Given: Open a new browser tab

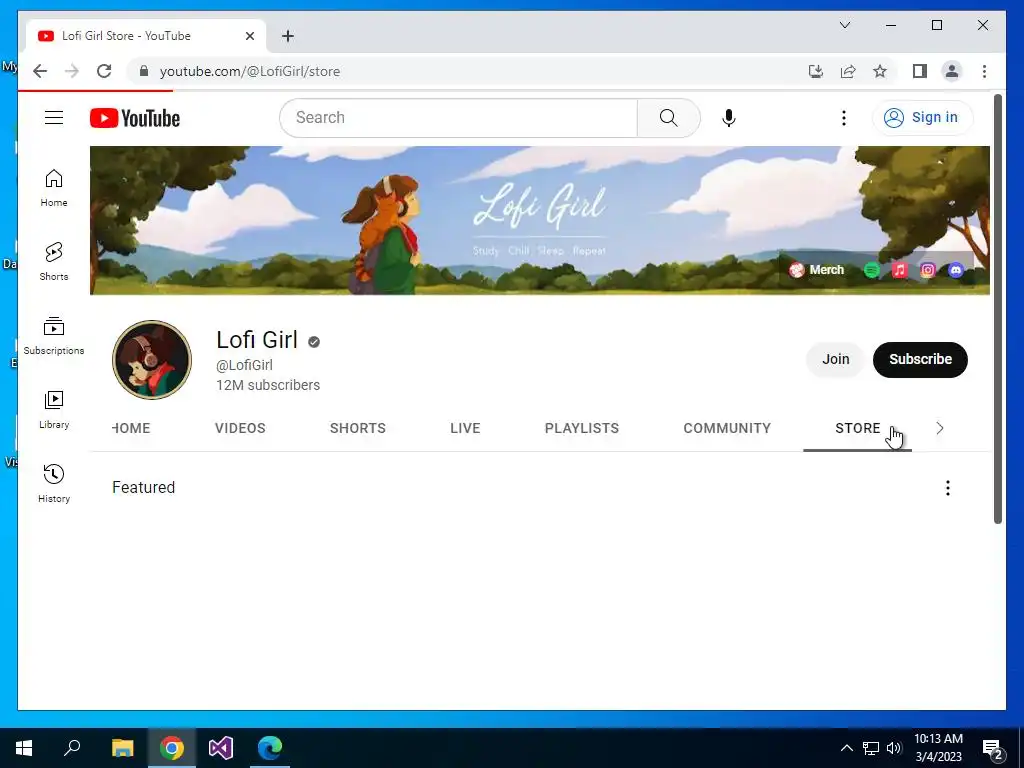Looking at the screenshot, I should [288, 36].
